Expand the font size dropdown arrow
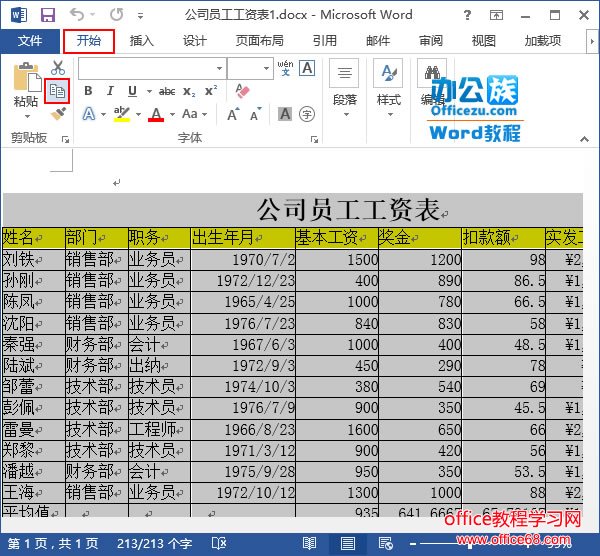The width and height of the screenshot is (600, 556). click(266, 68)
